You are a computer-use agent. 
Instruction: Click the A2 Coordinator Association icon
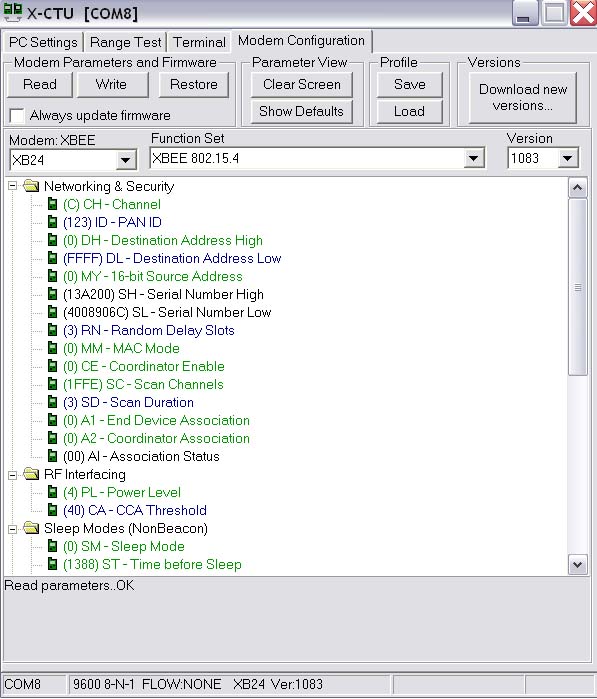pos(53,438)
